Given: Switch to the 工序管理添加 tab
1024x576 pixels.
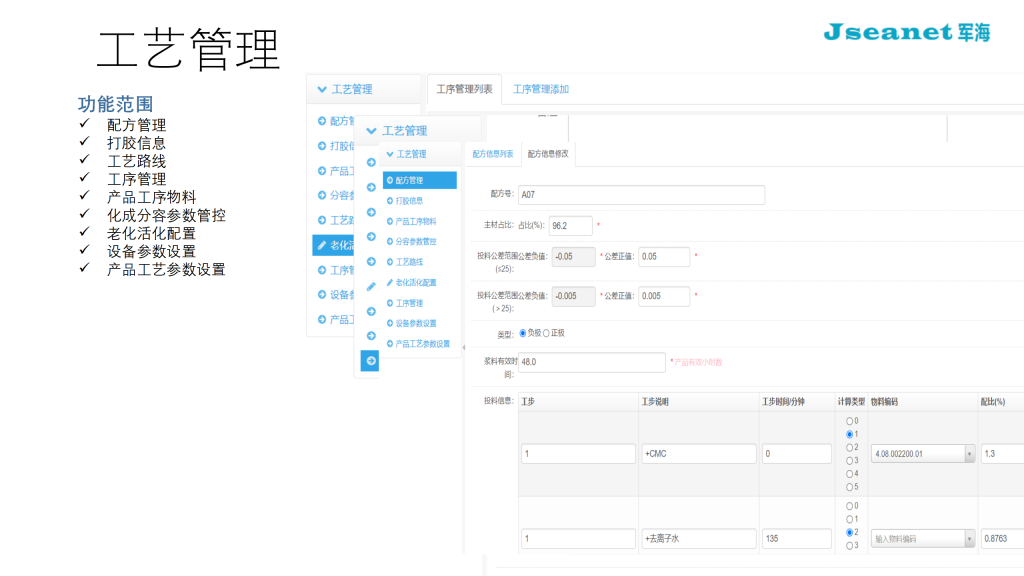Looking at the screenshot, I should click(540, 89).
